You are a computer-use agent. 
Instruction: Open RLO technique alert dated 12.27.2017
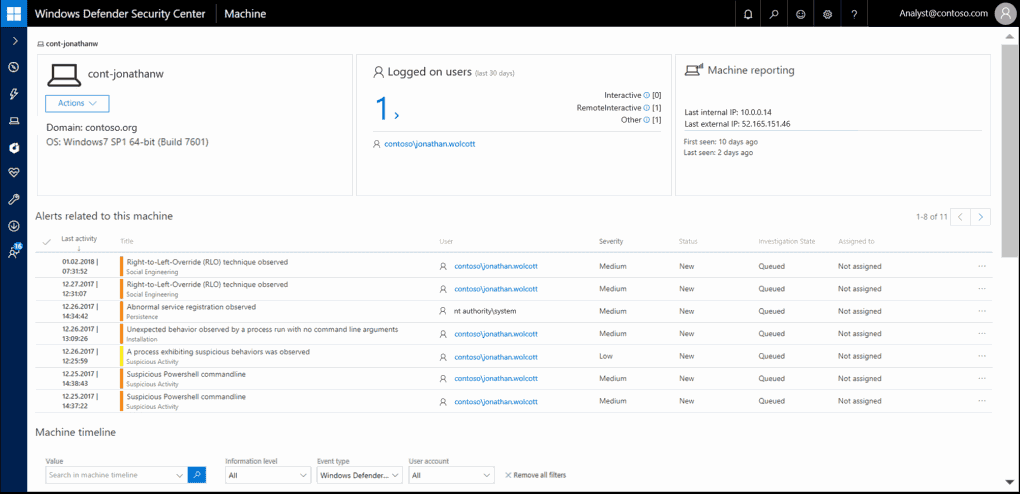(x=207, y=284)
